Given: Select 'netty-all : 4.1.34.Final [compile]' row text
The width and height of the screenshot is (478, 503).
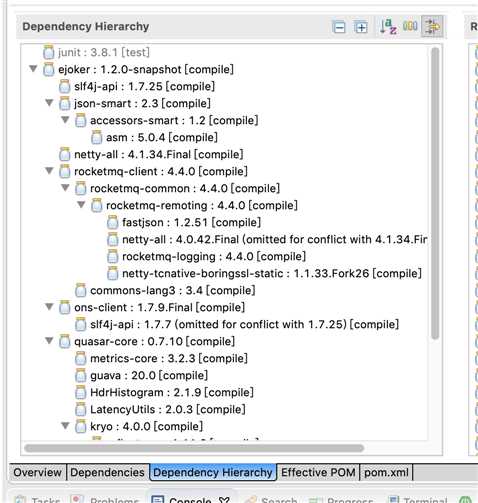Looking at the screenshot, I should click(x=159, y=154).
